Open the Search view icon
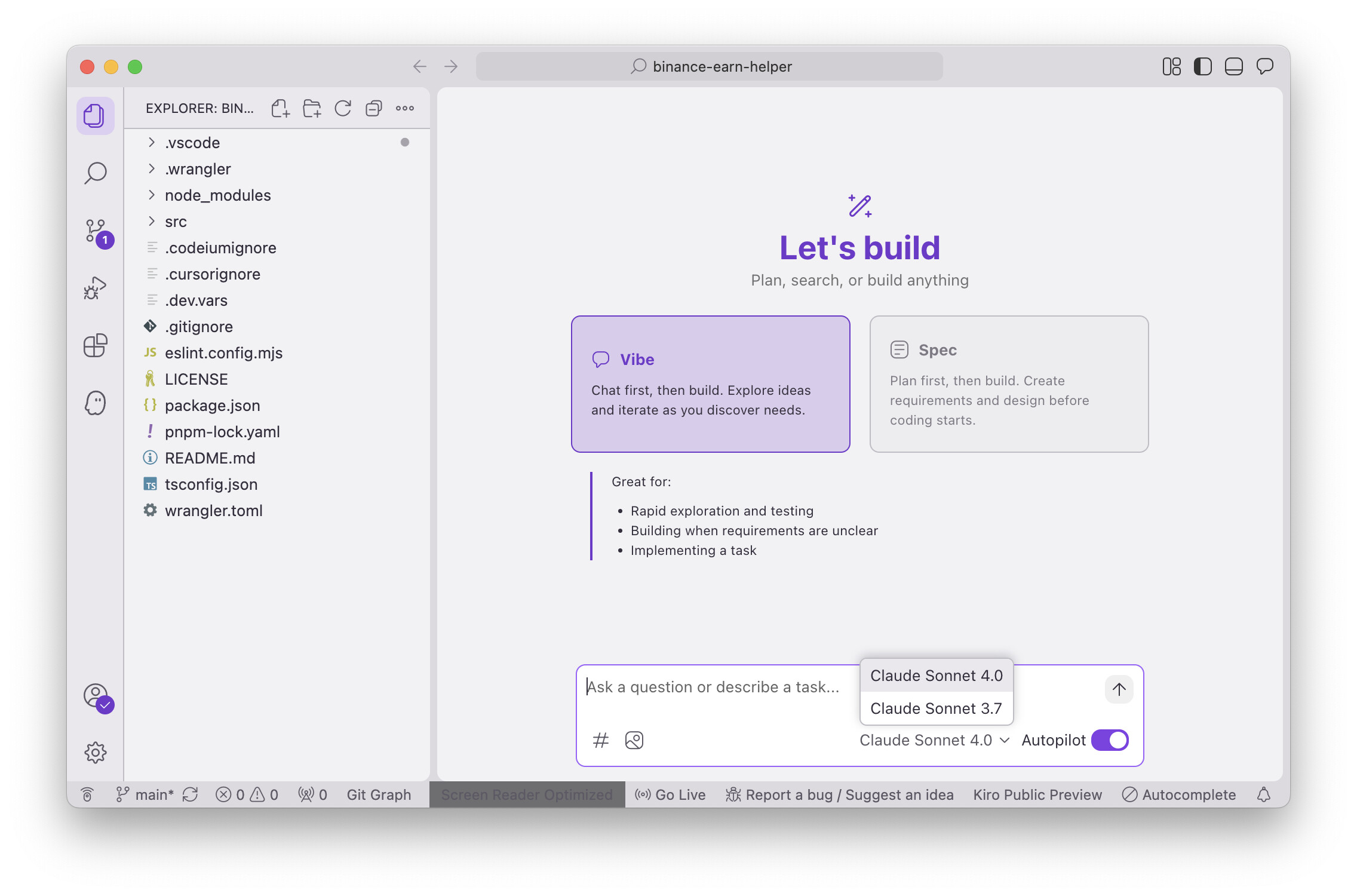Screen dimensions: 1357x896 pos(95,173)
